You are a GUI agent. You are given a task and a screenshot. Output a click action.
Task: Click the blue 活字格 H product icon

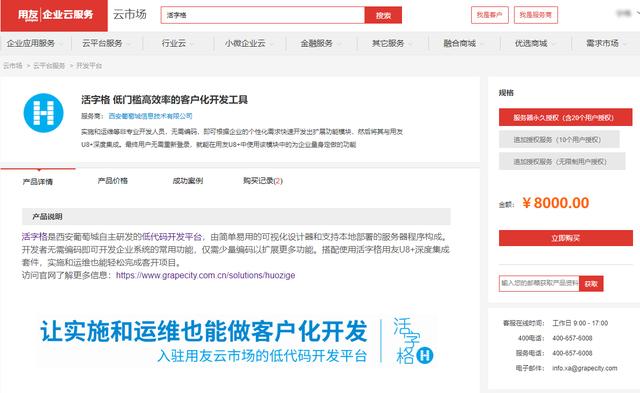(x=44, y=113)
